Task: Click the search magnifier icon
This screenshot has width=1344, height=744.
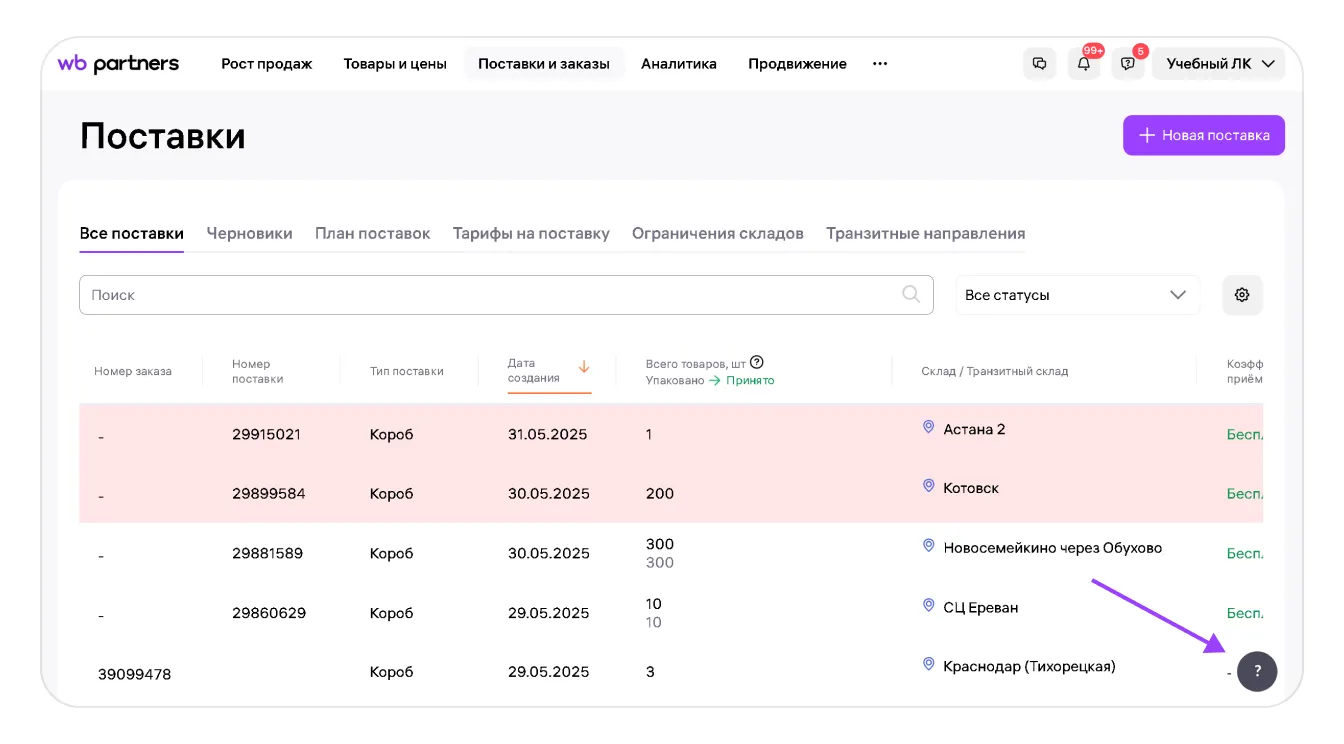Action: 911,294
